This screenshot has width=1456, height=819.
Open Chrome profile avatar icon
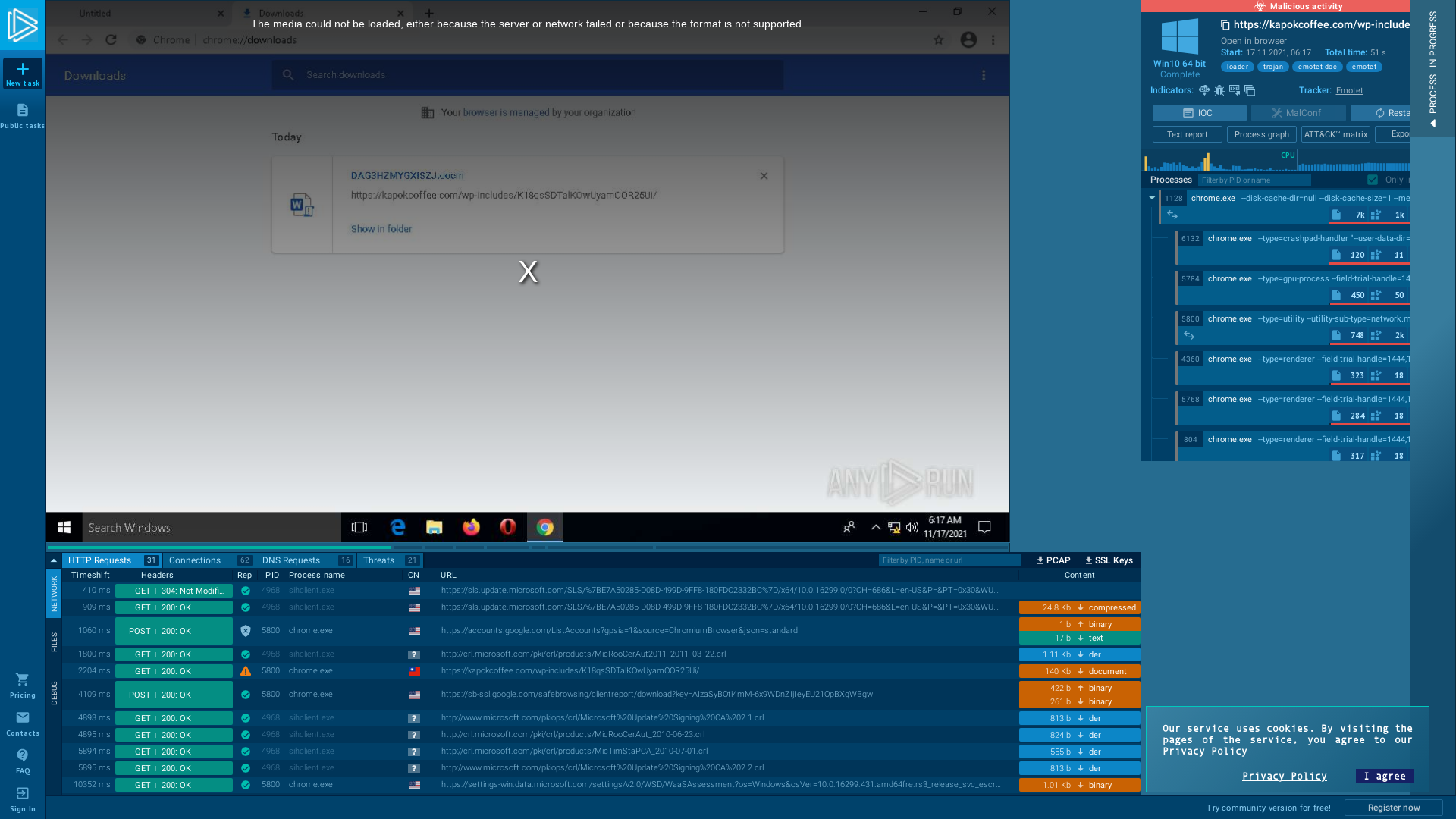tap(968, 39)
